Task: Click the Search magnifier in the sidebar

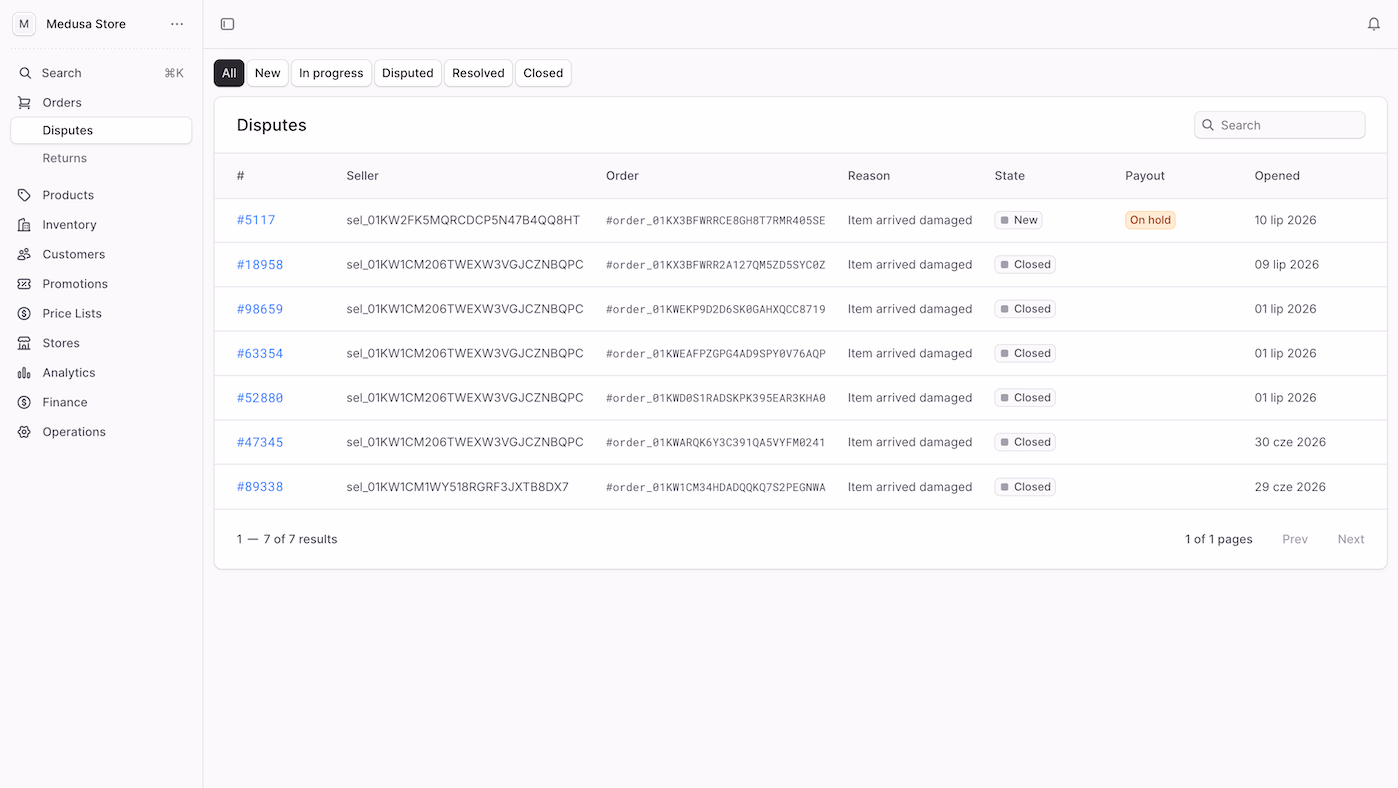Action: point(25,73)
